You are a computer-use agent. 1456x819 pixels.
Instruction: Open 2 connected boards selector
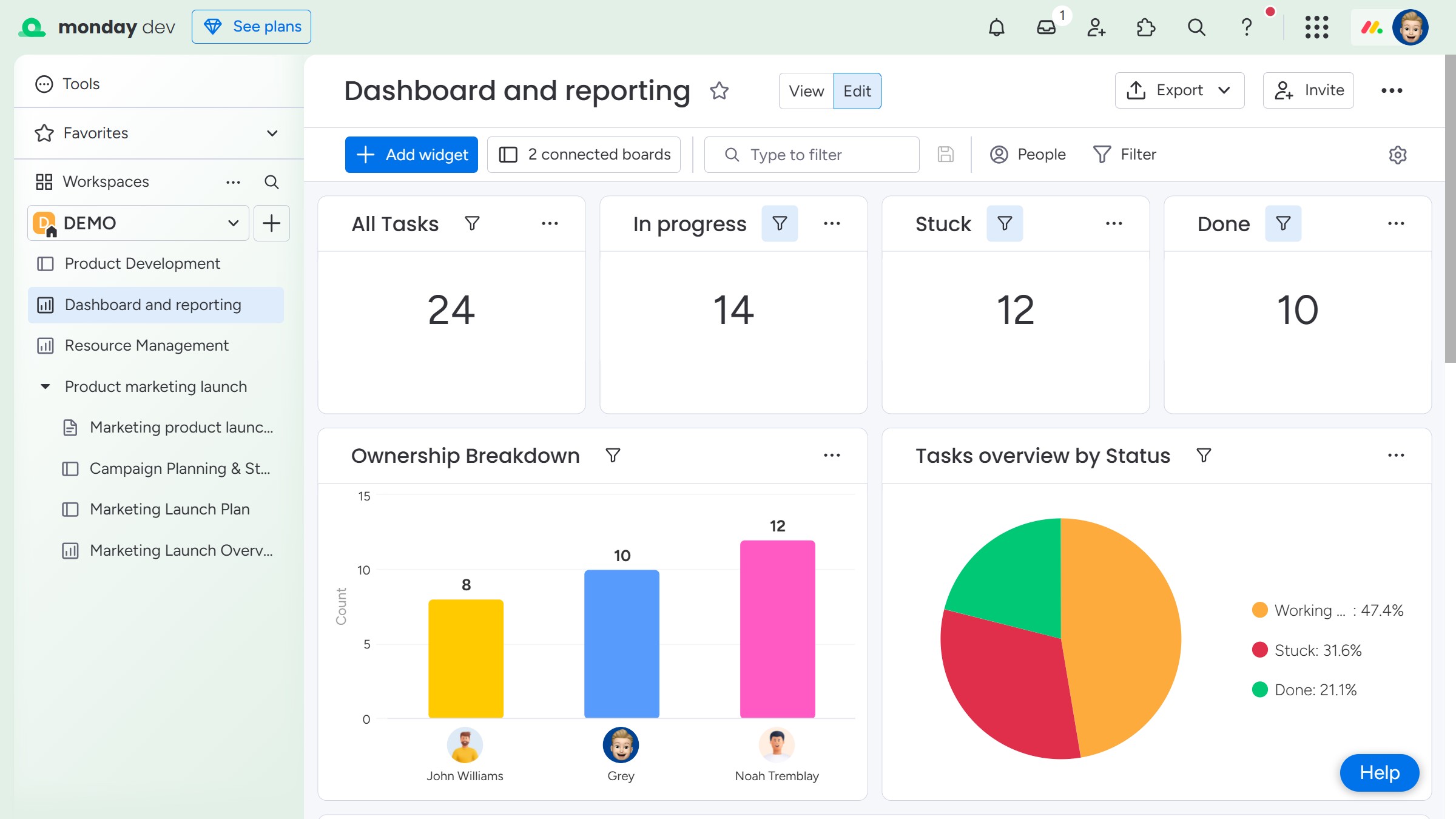(584, 155)
